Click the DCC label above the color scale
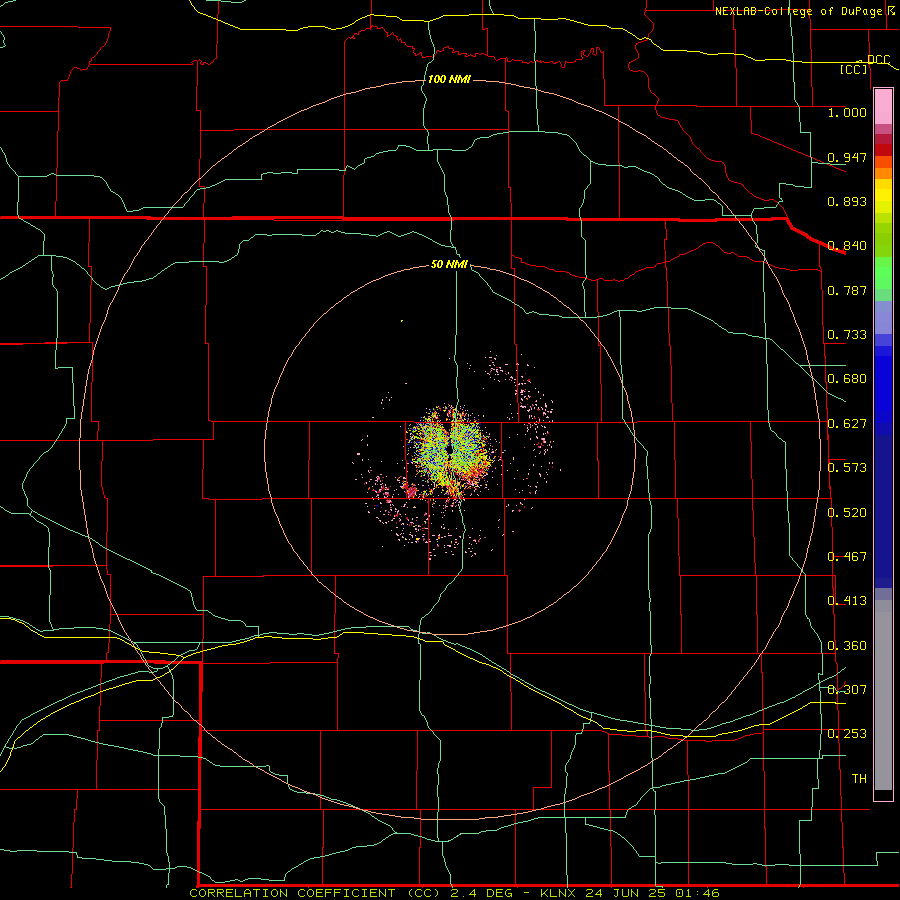The width and height of the screenshot is (900, 900). tap(878, 60)
